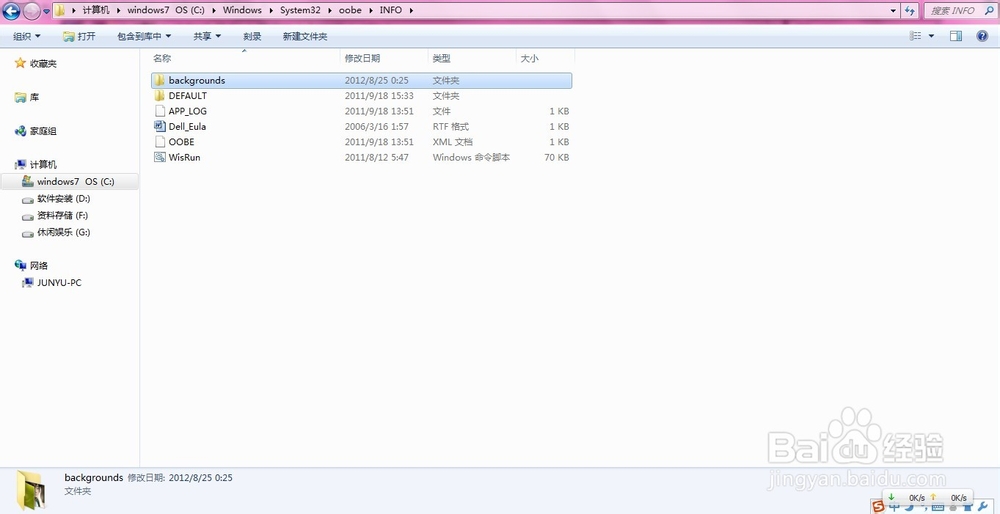
Task: Refresh the folder with the refresh icon
Action: 909,11
